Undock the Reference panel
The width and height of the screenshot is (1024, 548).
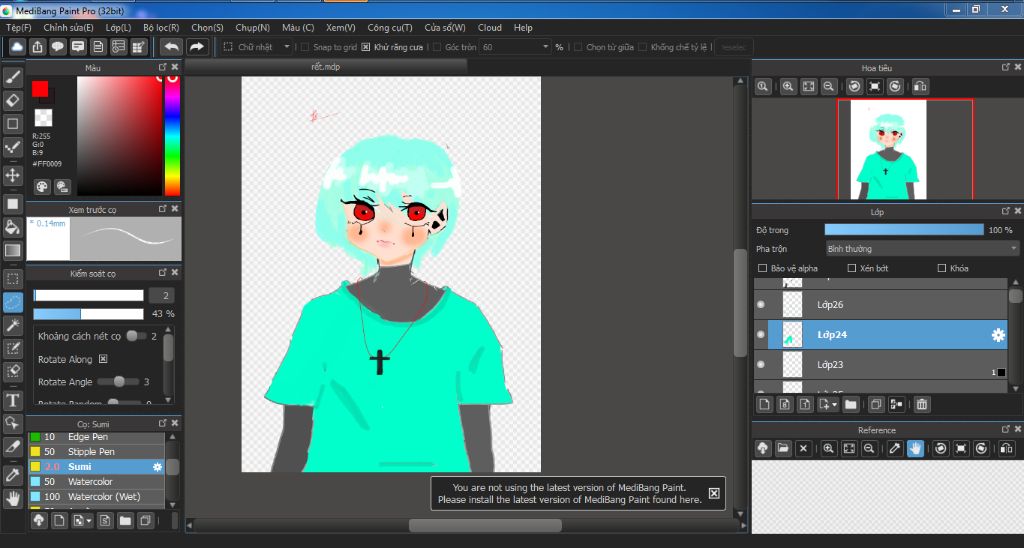point(1006,429)
